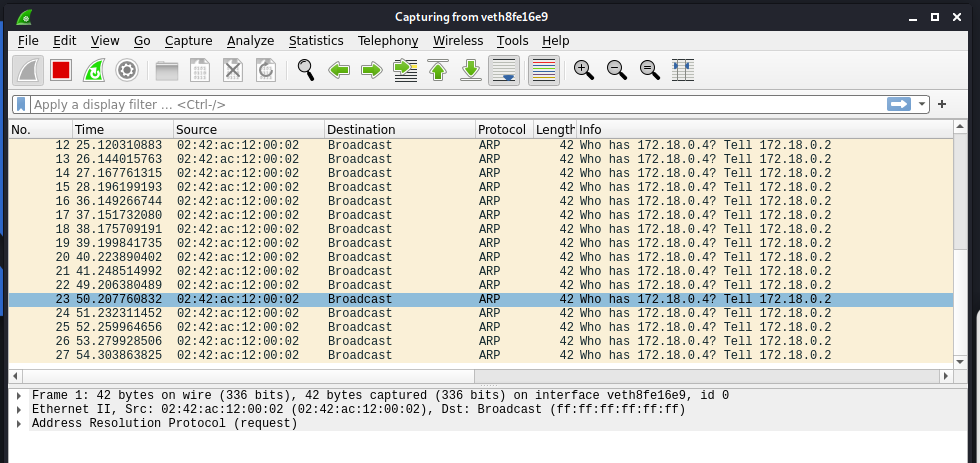The image size is (980, 463).
Task: Open the Capture menu
Action: click(x=189, y=41)
